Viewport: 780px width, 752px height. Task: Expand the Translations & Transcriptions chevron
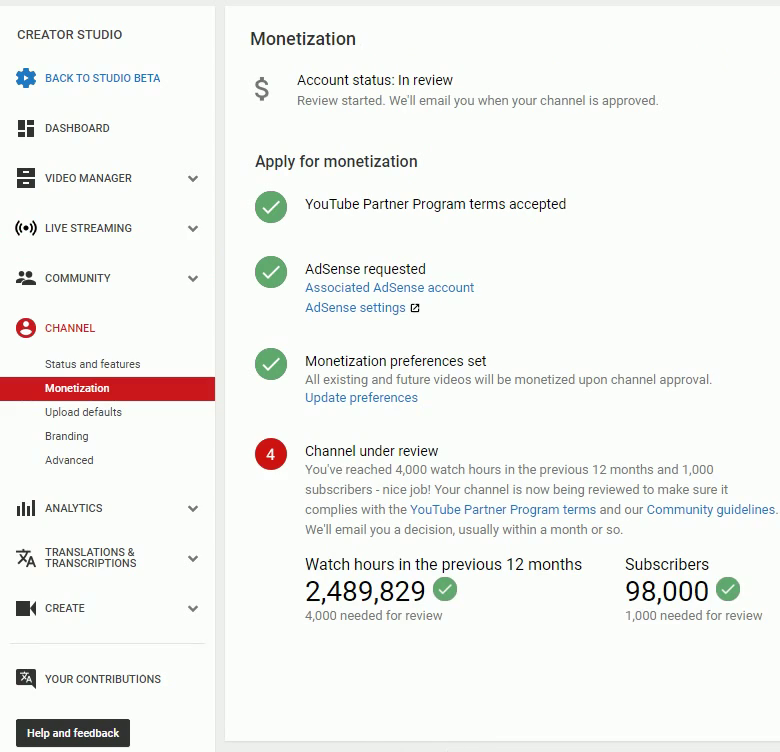point(193,559)
